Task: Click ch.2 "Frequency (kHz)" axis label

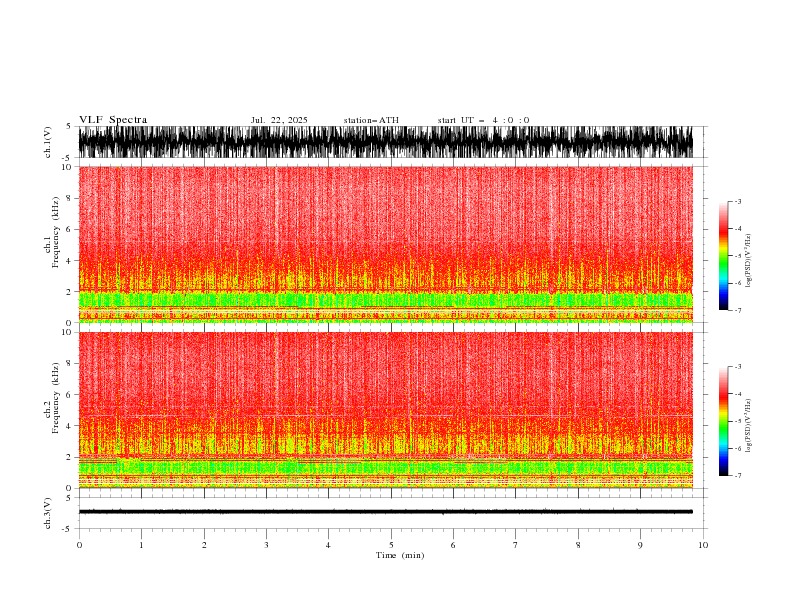Action: (x=56, y=398)
